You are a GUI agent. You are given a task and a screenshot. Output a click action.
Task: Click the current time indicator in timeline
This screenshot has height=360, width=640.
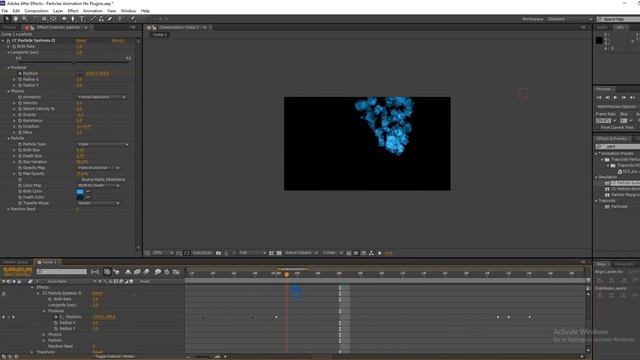[x=287, y=275]
